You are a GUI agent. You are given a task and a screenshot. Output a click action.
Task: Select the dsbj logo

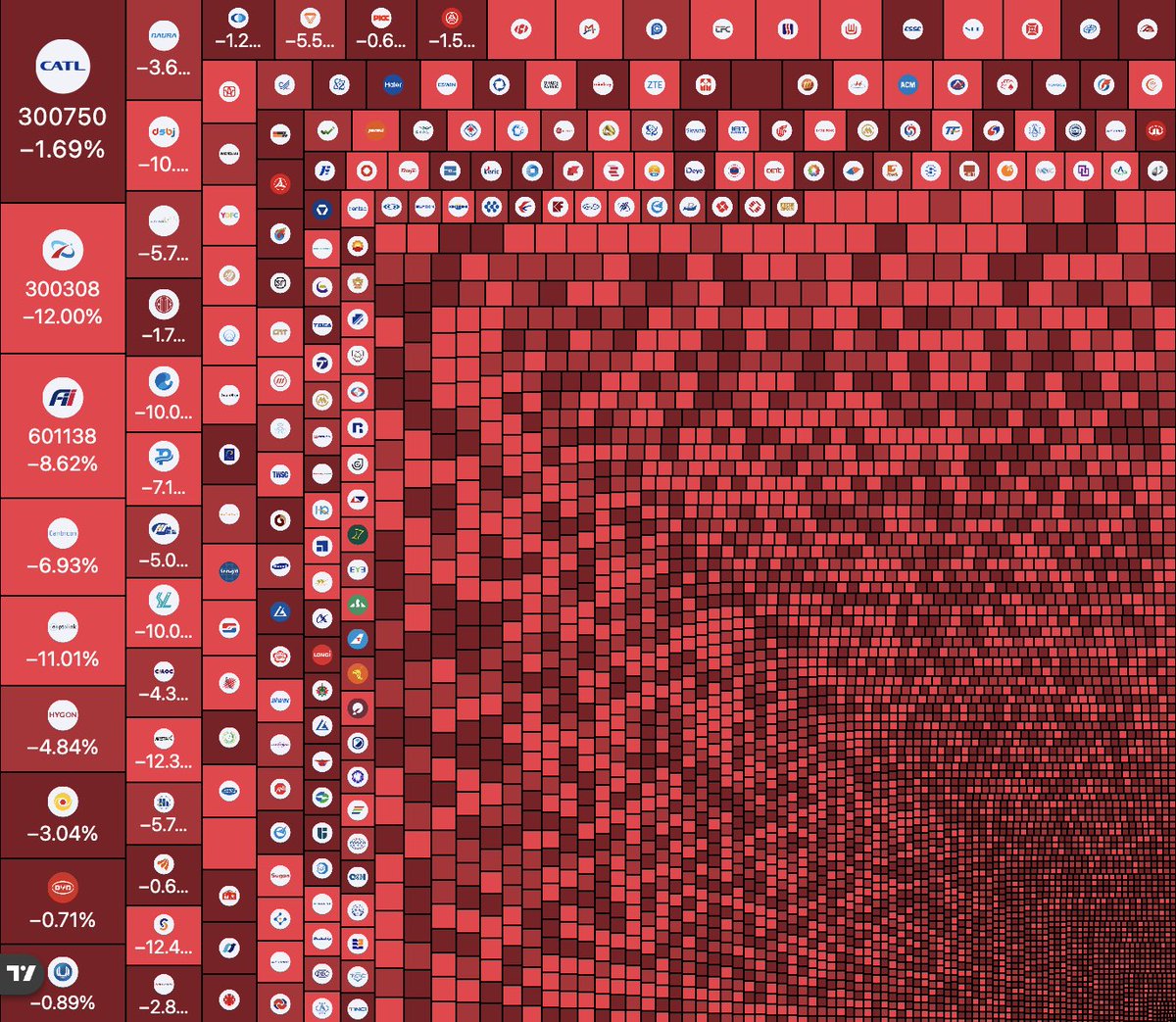point(164,132)
